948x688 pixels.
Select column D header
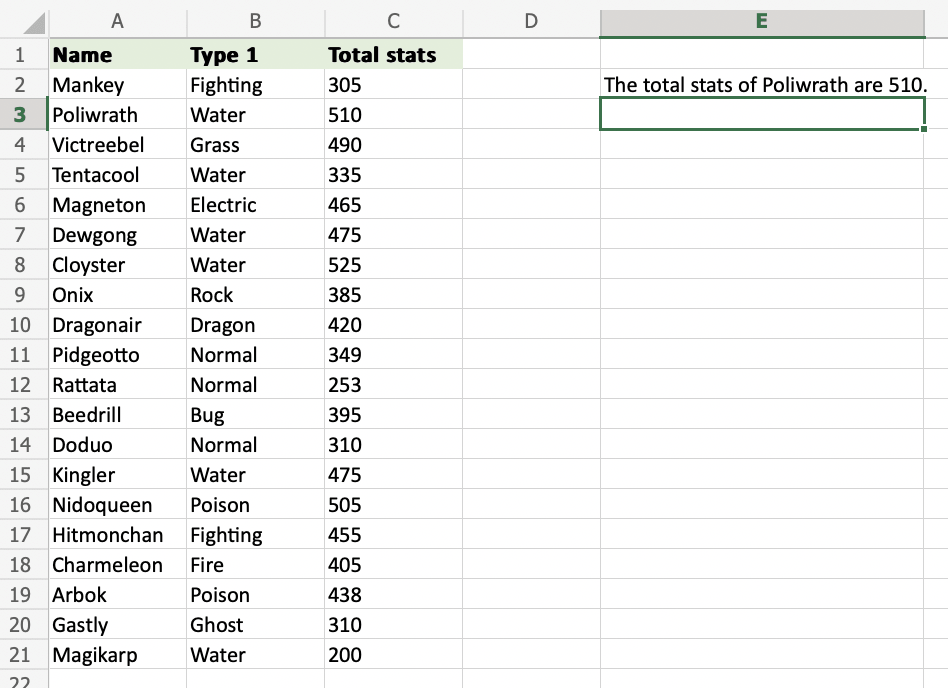[x=531, y=20]
